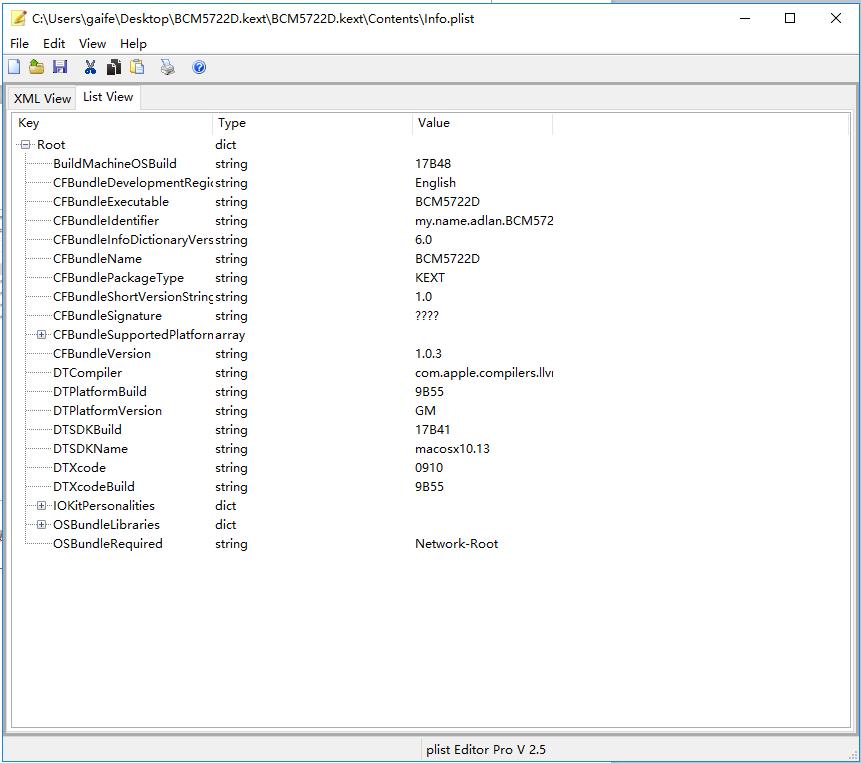This screenshot has width=861, height=763.
Task: Print using the printer icon
Action: click(167, 67)
